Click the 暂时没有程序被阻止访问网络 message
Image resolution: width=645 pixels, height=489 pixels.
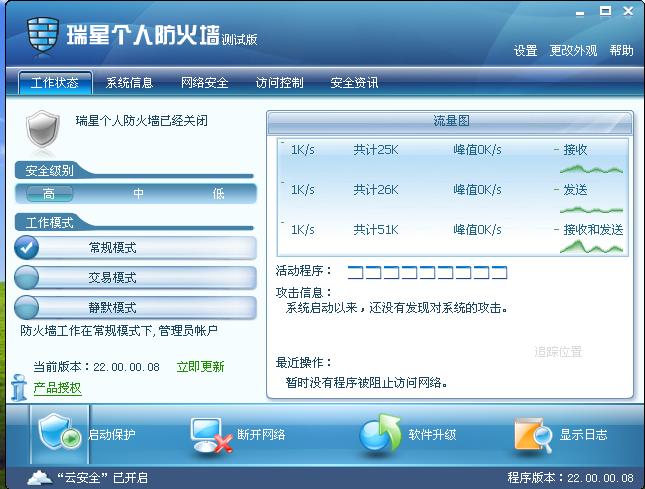tap(367, 382)
